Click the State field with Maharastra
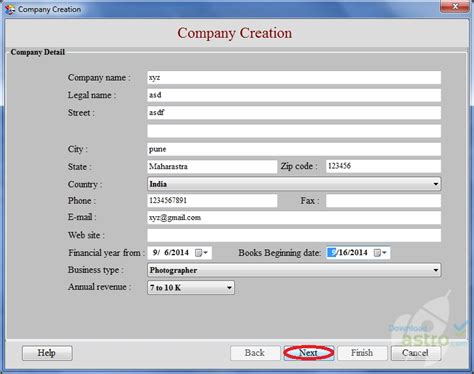Viewport: 474px width, 374px height. (212, 166)
